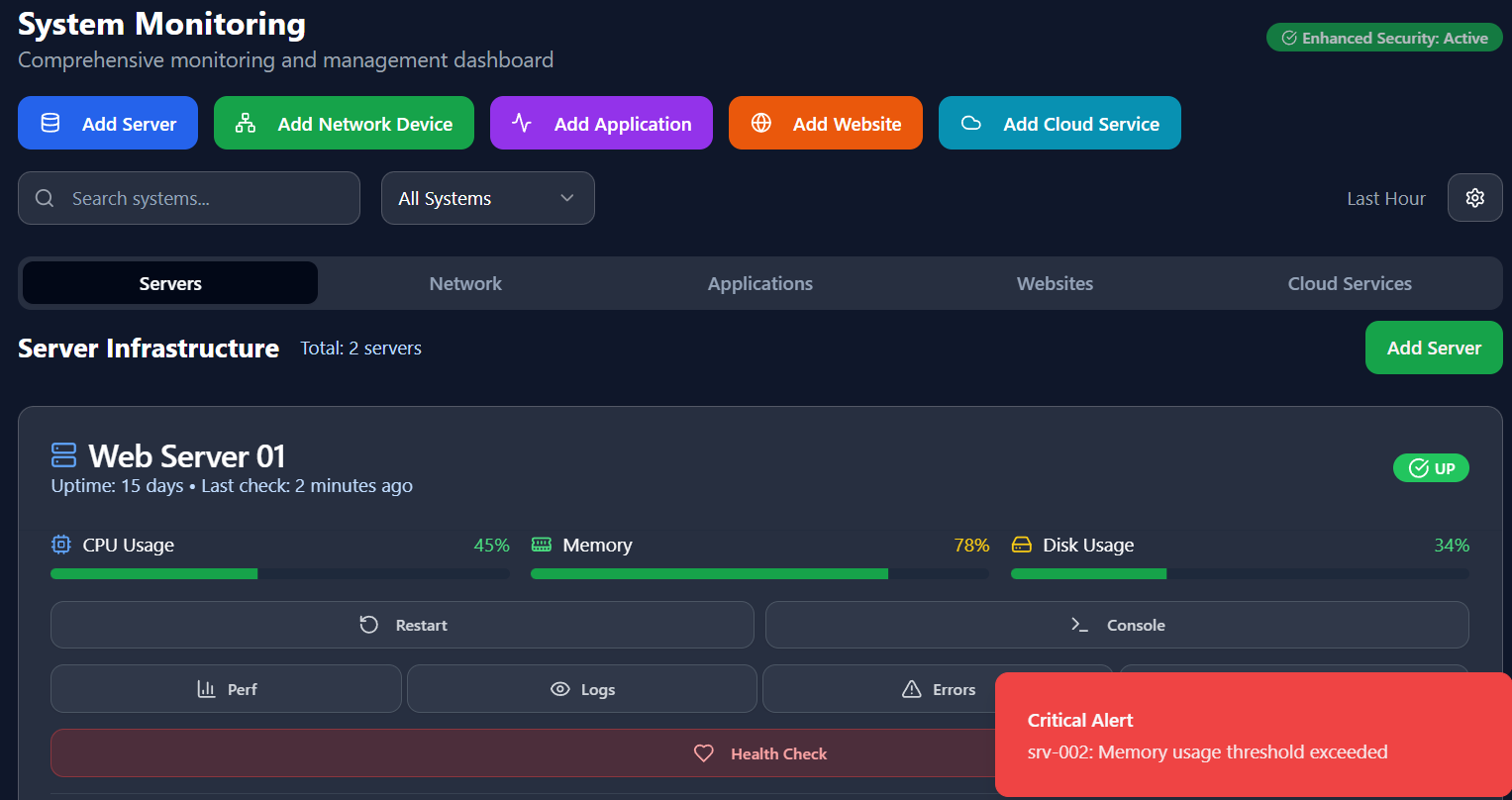The image size is (1512, 800).
Task: Click the database icon in Add Server
Action: [50, 124]
